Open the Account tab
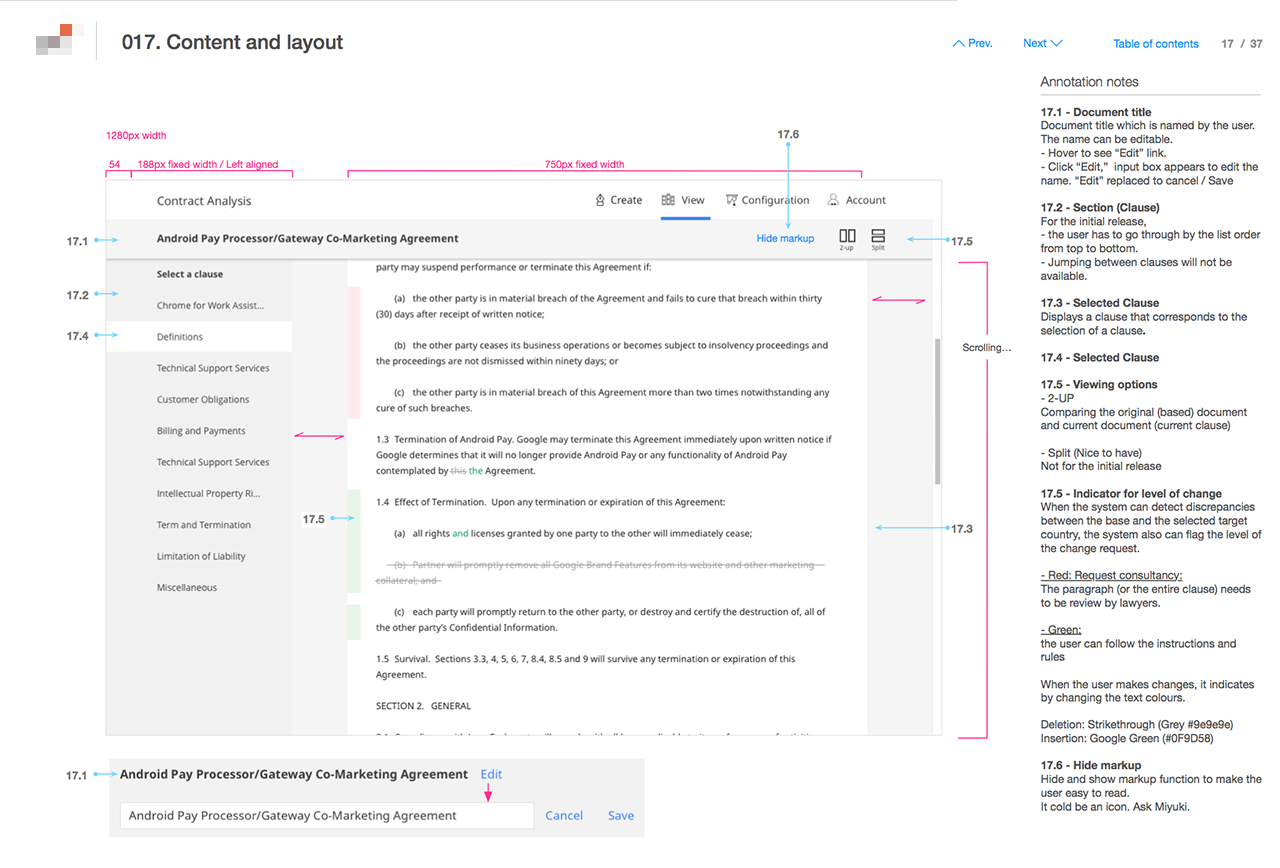The height and width of the screenshot is (868, 1280). (x=856, y=200)
